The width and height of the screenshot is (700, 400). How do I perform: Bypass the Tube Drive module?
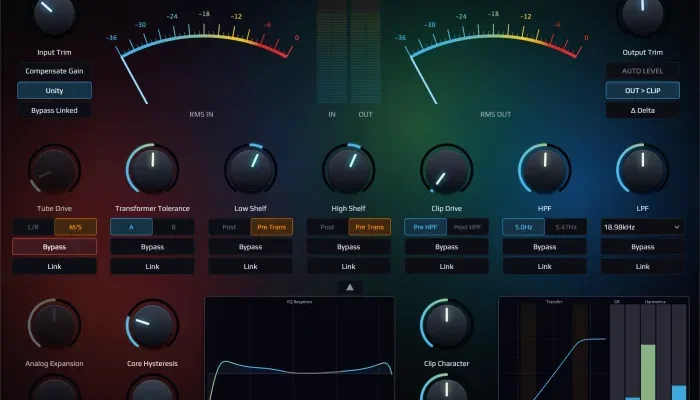click(54, 246)
